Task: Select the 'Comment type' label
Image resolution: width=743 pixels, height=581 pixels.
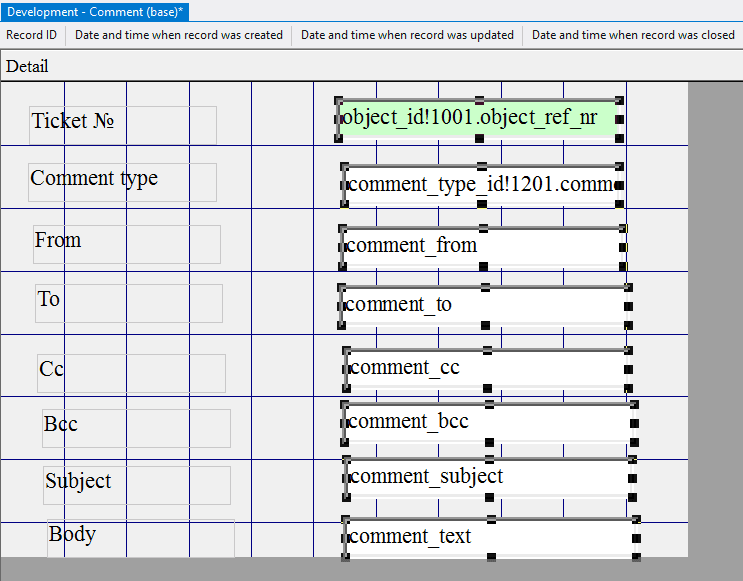Action: (122, 181)
